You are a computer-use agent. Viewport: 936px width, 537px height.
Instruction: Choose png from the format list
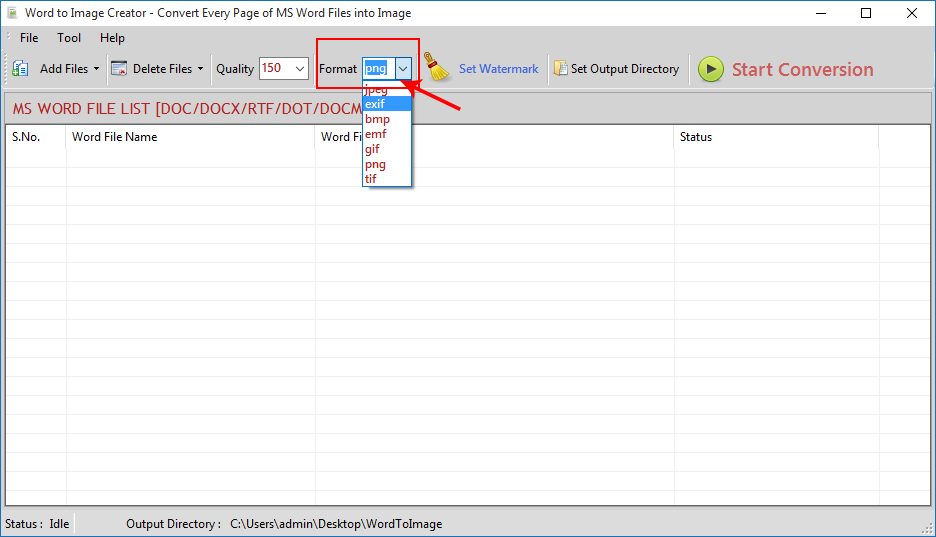[387, 163]
